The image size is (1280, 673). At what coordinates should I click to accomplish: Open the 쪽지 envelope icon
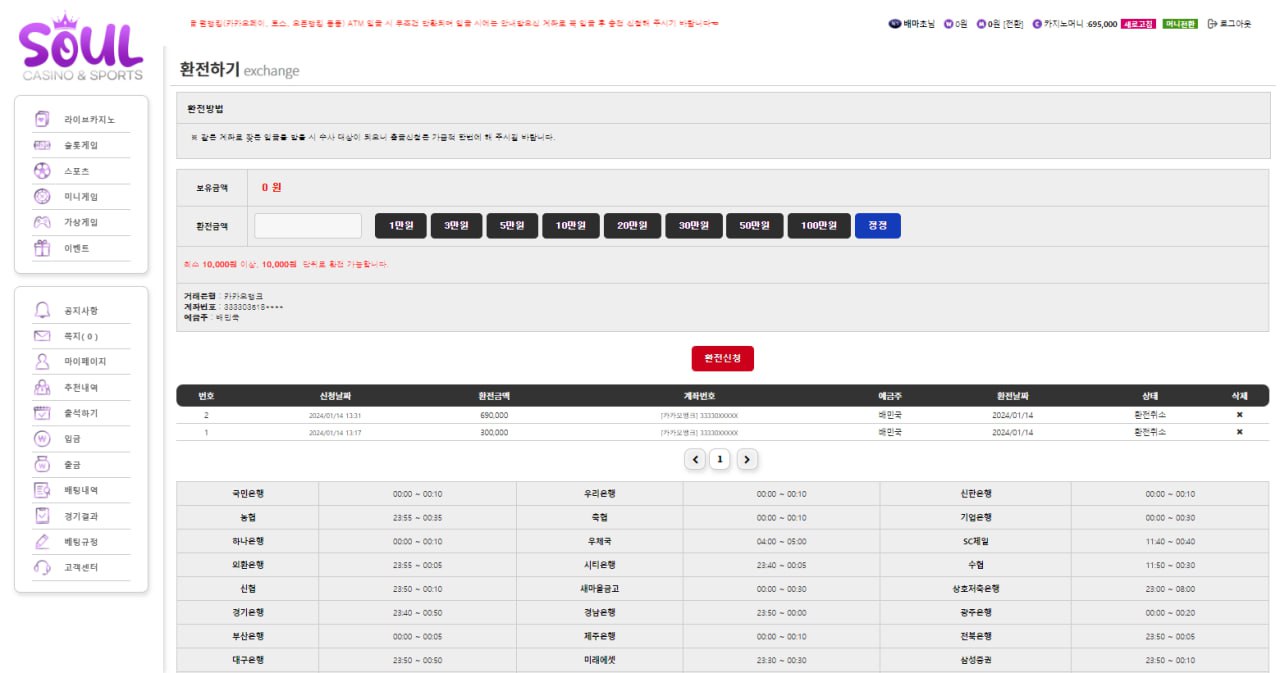[x=42, y=336]
